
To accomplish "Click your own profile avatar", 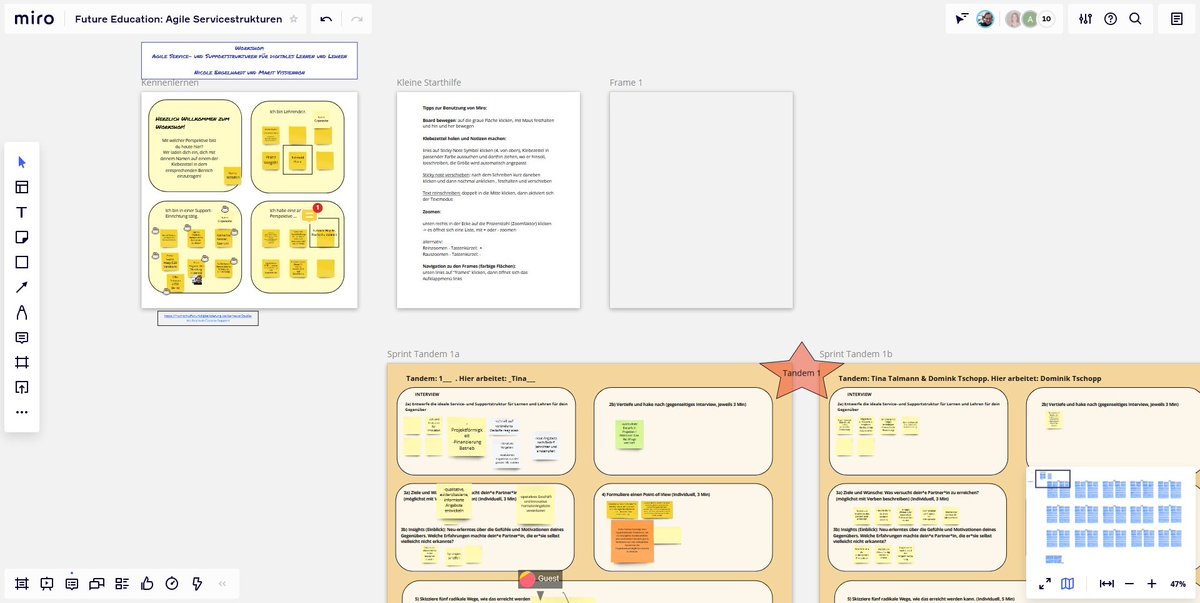I will [x=985, y=19].
